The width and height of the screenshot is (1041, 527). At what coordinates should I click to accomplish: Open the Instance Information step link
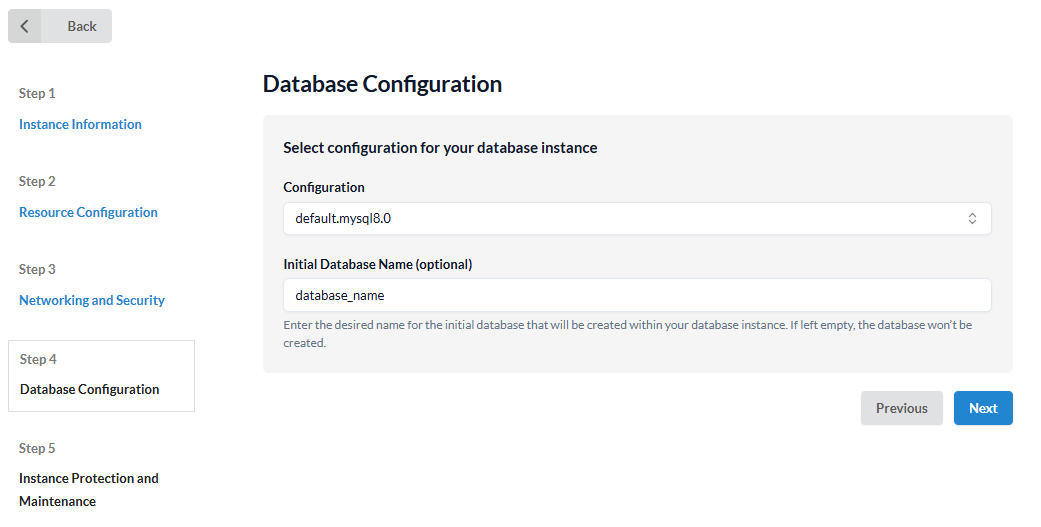[80, 124]
